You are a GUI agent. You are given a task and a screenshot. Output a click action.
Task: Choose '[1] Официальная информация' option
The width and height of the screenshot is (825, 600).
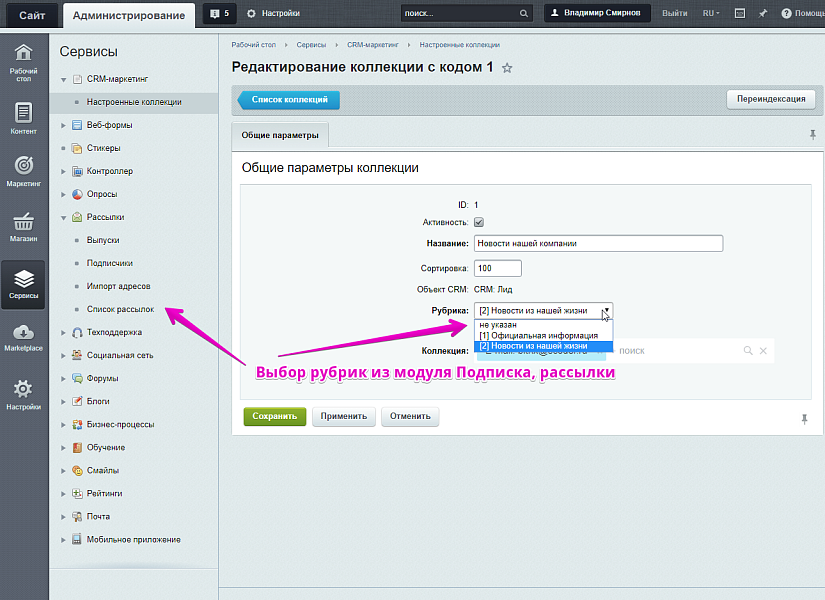tap(538, 335)
